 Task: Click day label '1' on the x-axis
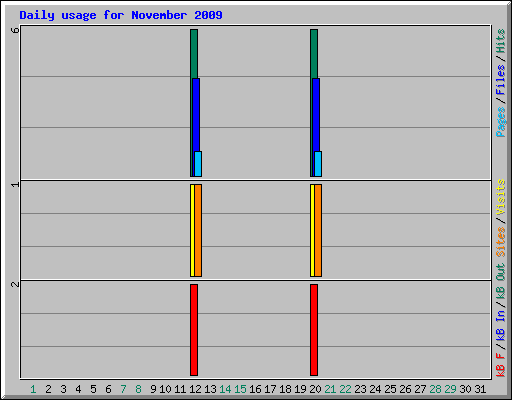(33, 389)
